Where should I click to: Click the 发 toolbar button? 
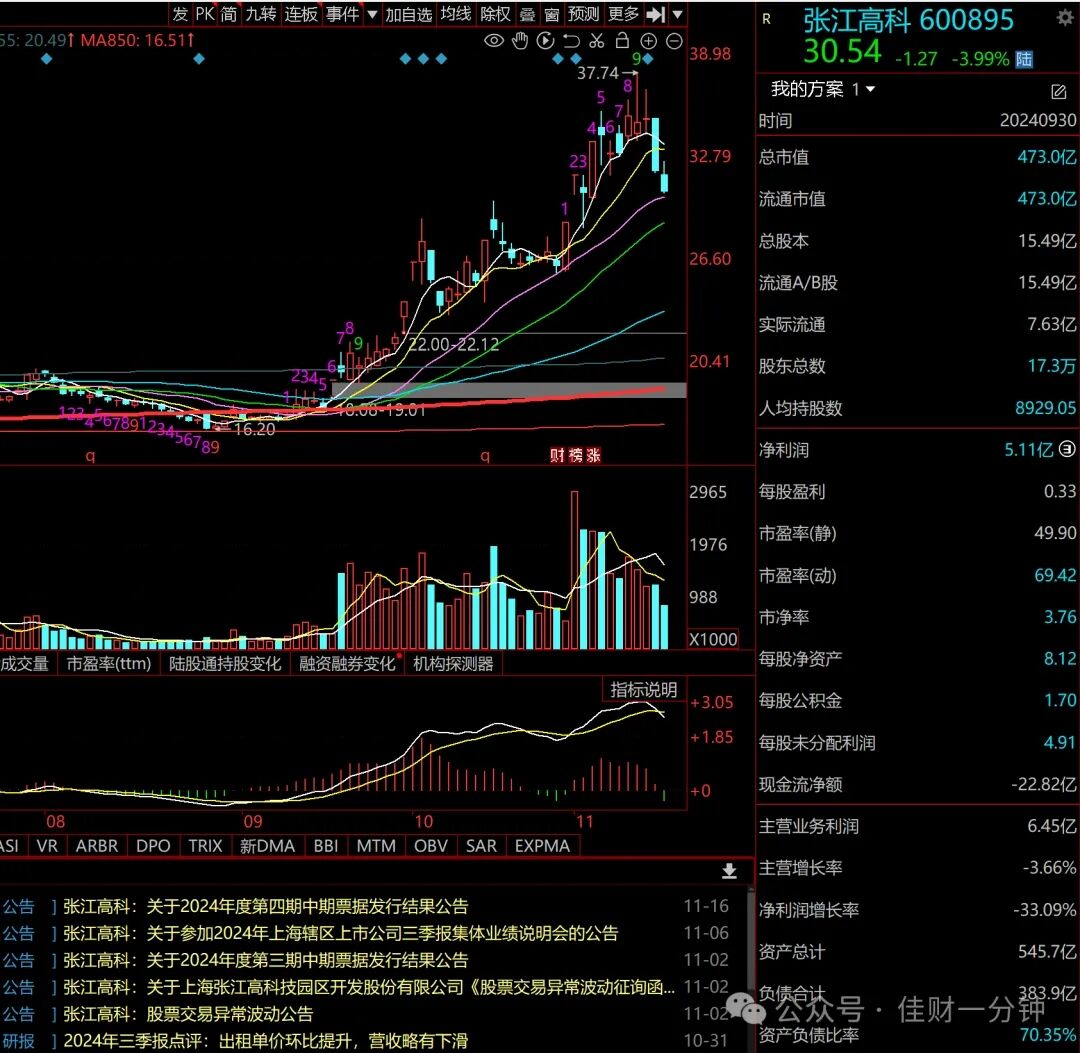[x=180, y=14]
